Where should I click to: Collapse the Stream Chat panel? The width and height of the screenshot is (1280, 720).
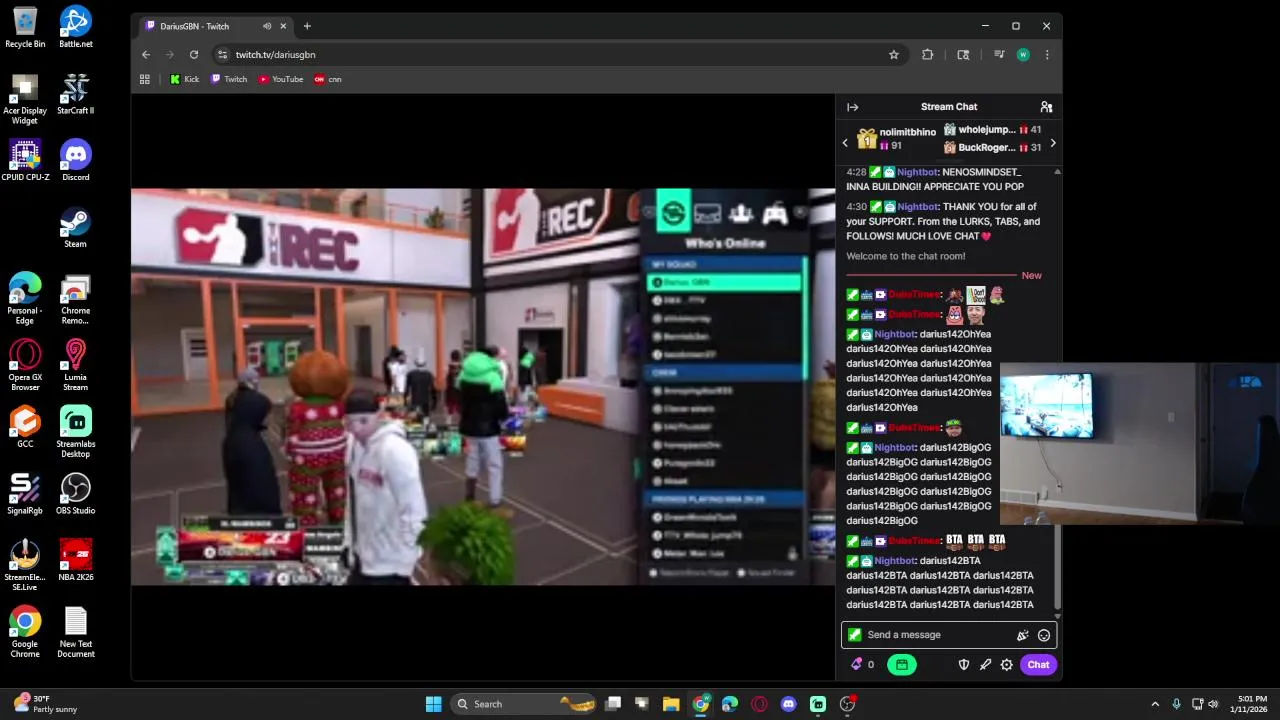852,107
